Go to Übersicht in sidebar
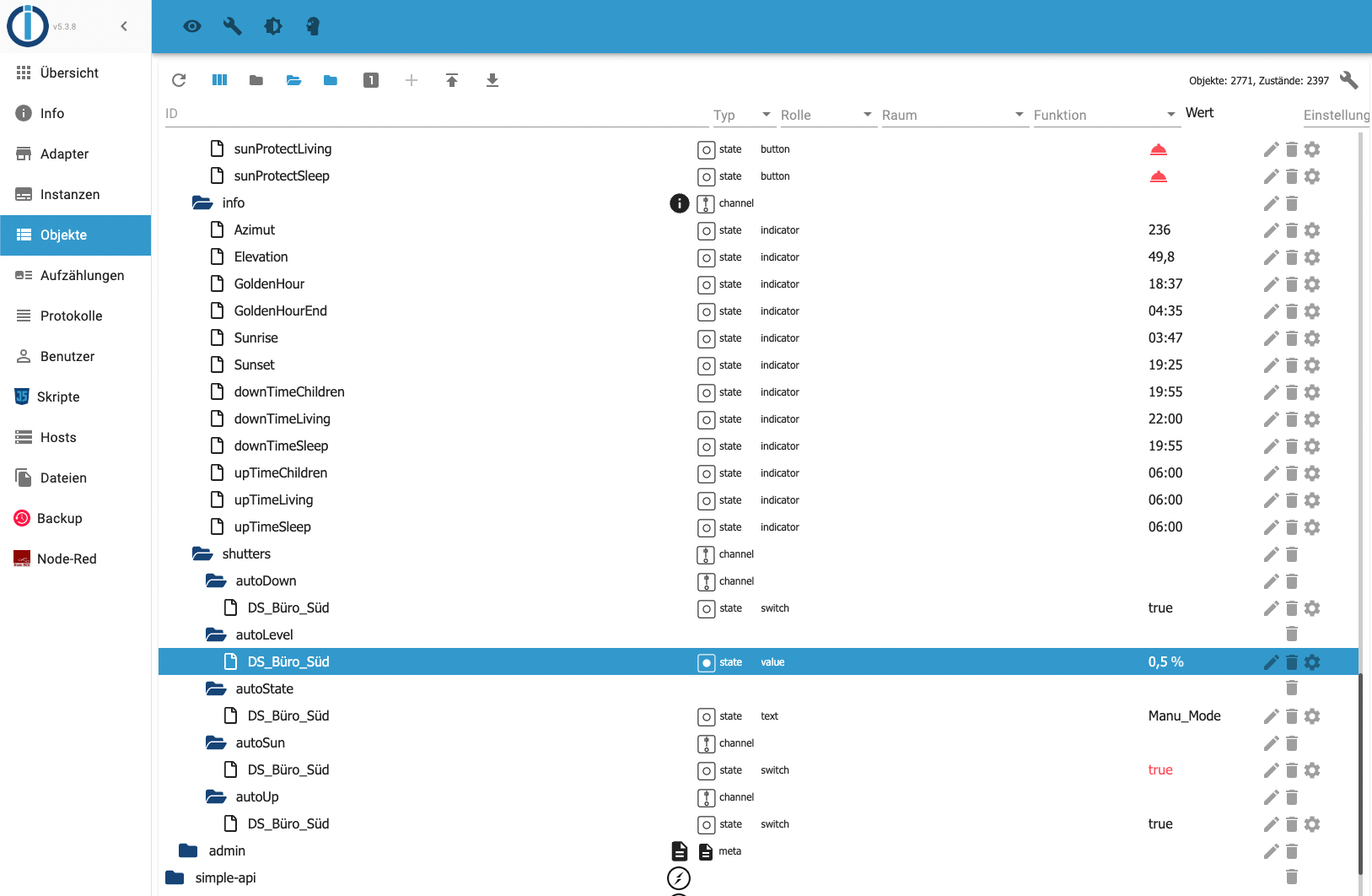 pyautogui.click(x=76, y=73)
